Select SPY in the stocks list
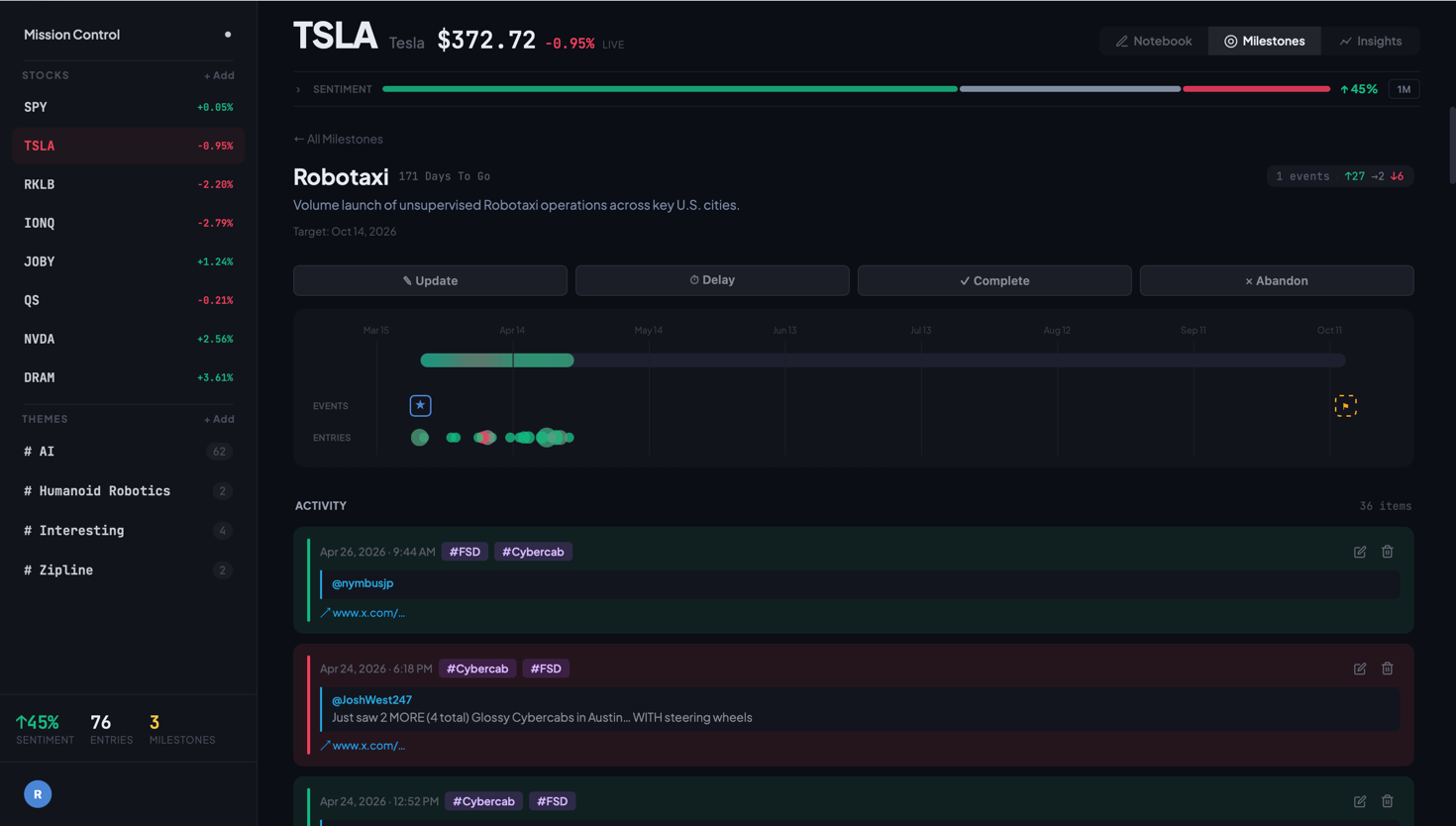The image size is (1456, 826). (128, 107)
